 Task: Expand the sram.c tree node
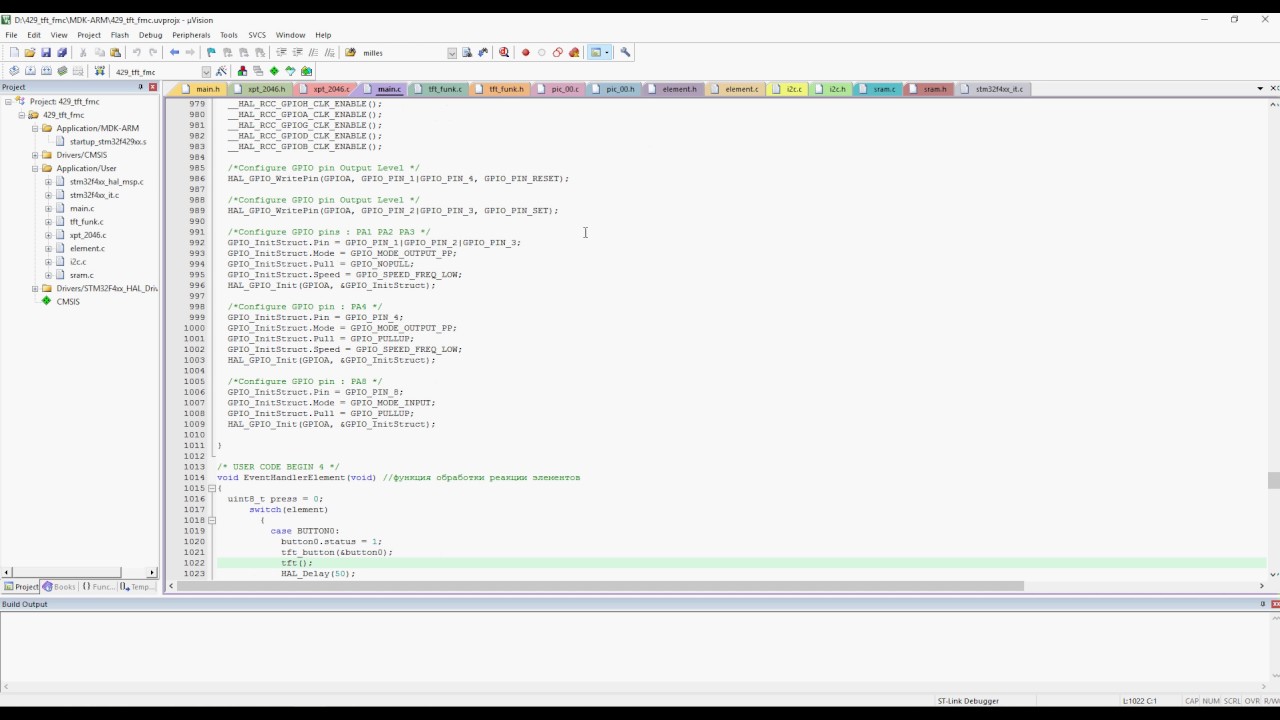tap(48, 275)
